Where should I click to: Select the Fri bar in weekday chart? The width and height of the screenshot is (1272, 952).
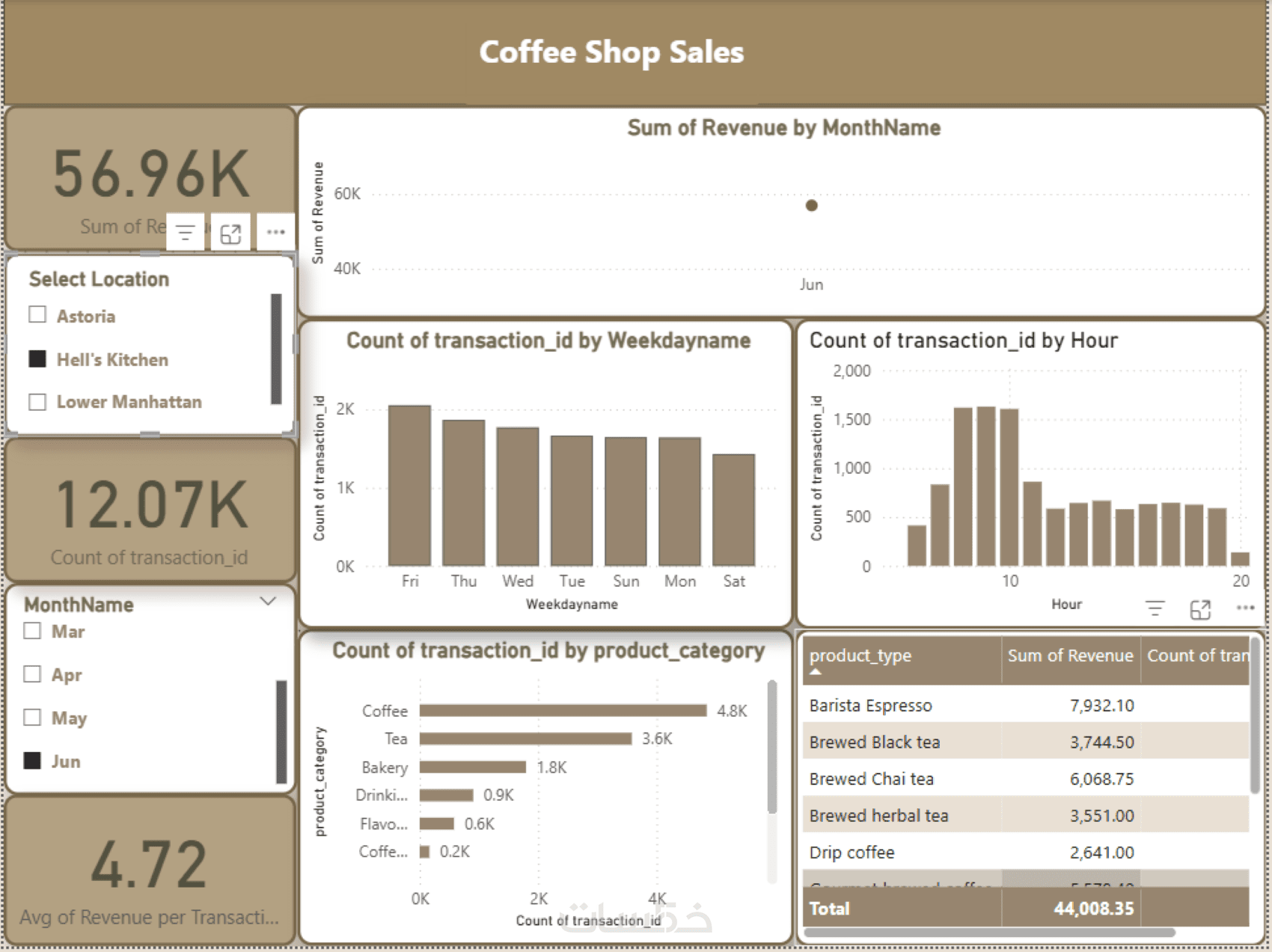coord(409,485)
